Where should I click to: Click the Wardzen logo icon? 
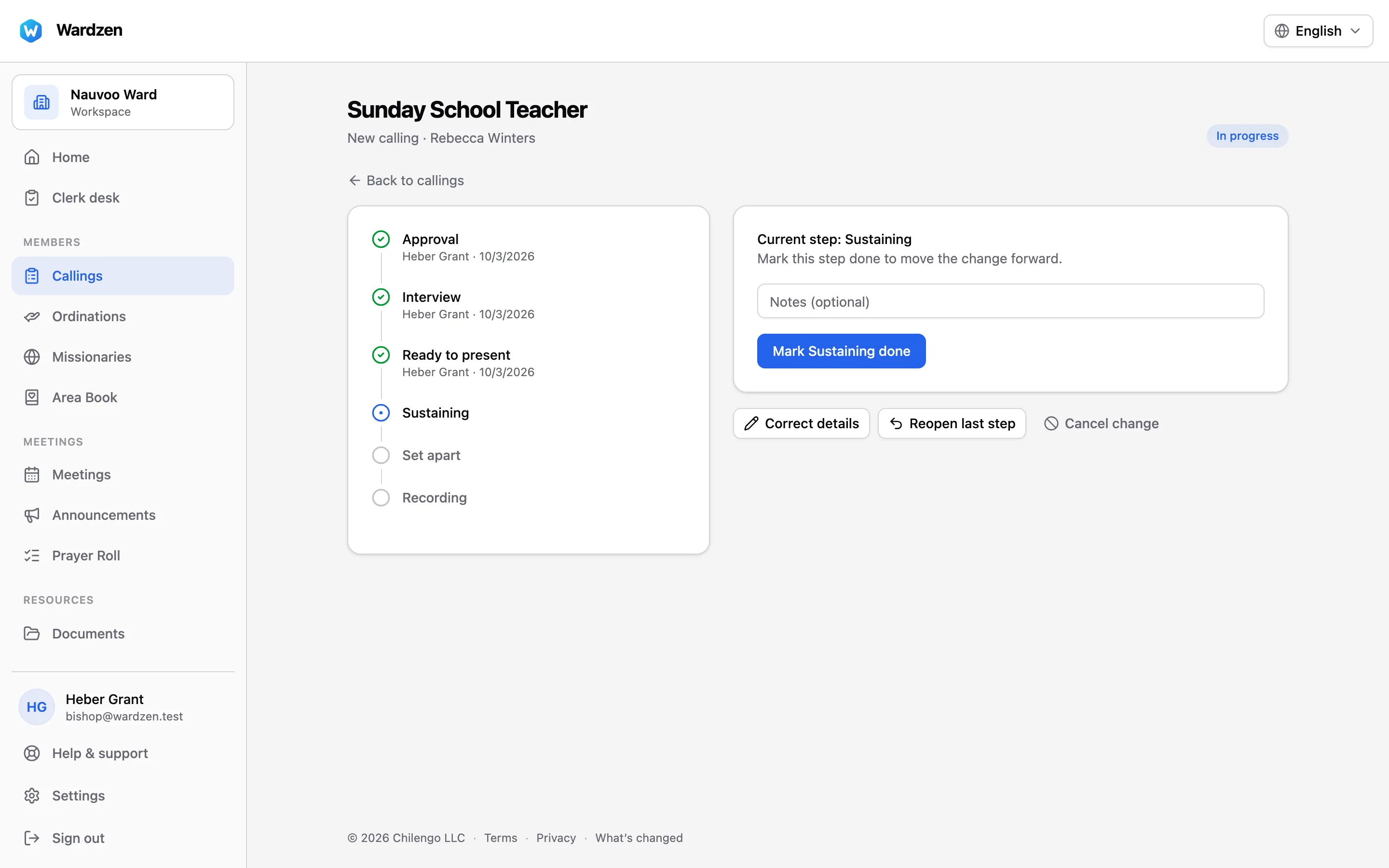tap(31, 30)
